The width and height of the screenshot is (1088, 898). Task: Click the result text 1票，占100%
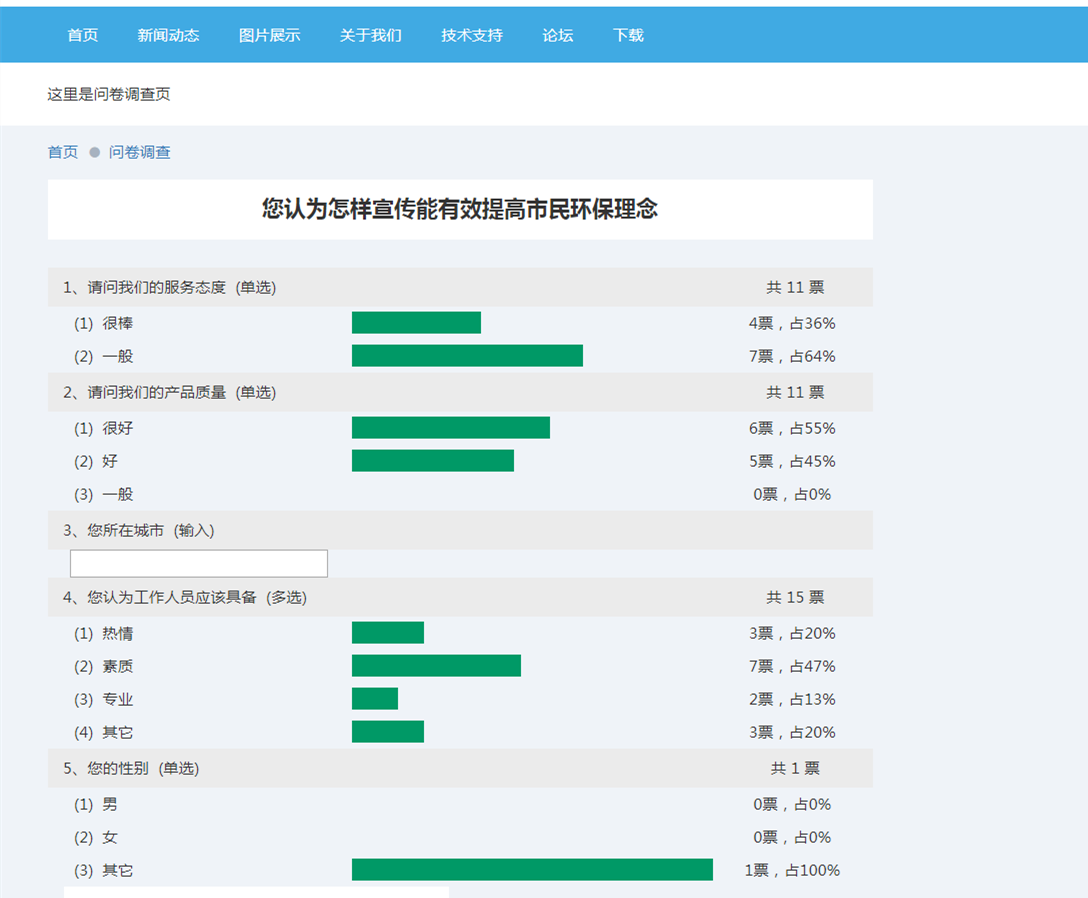tap(792, 871)
